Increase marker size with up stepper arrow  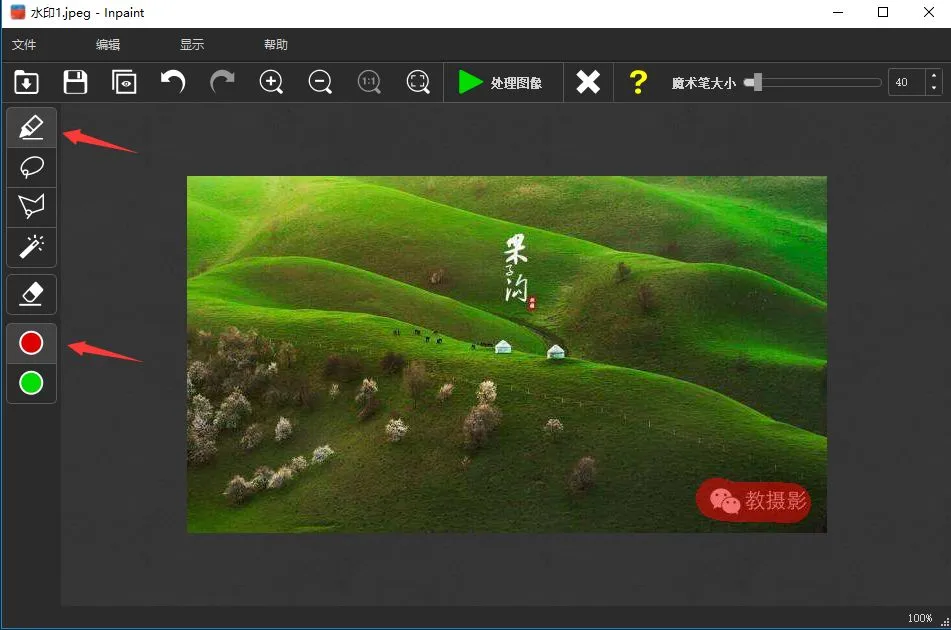pos(932,75)
